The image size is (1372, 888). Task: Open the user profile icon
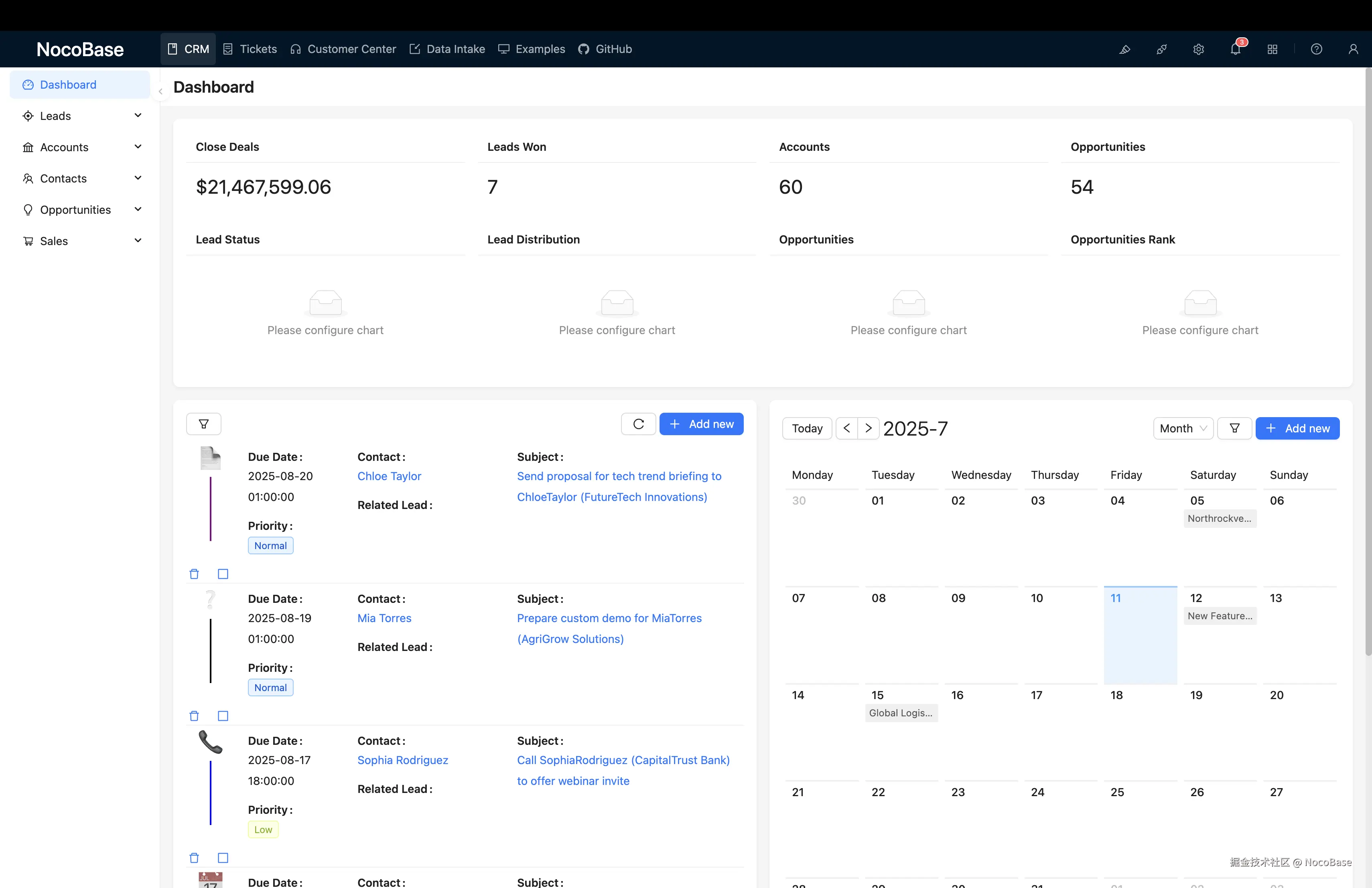(x=1352, y=49)
